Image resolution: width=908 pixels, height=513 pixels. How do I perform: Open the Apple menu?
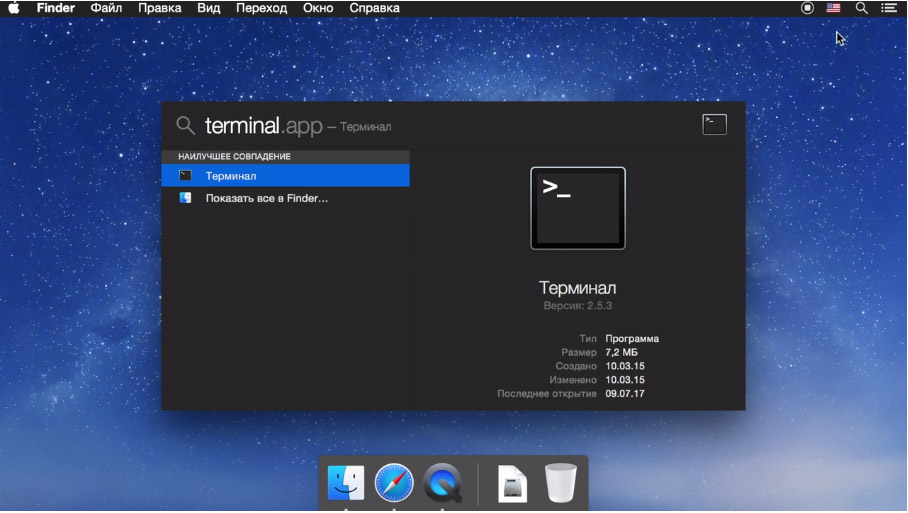point(14,8)
